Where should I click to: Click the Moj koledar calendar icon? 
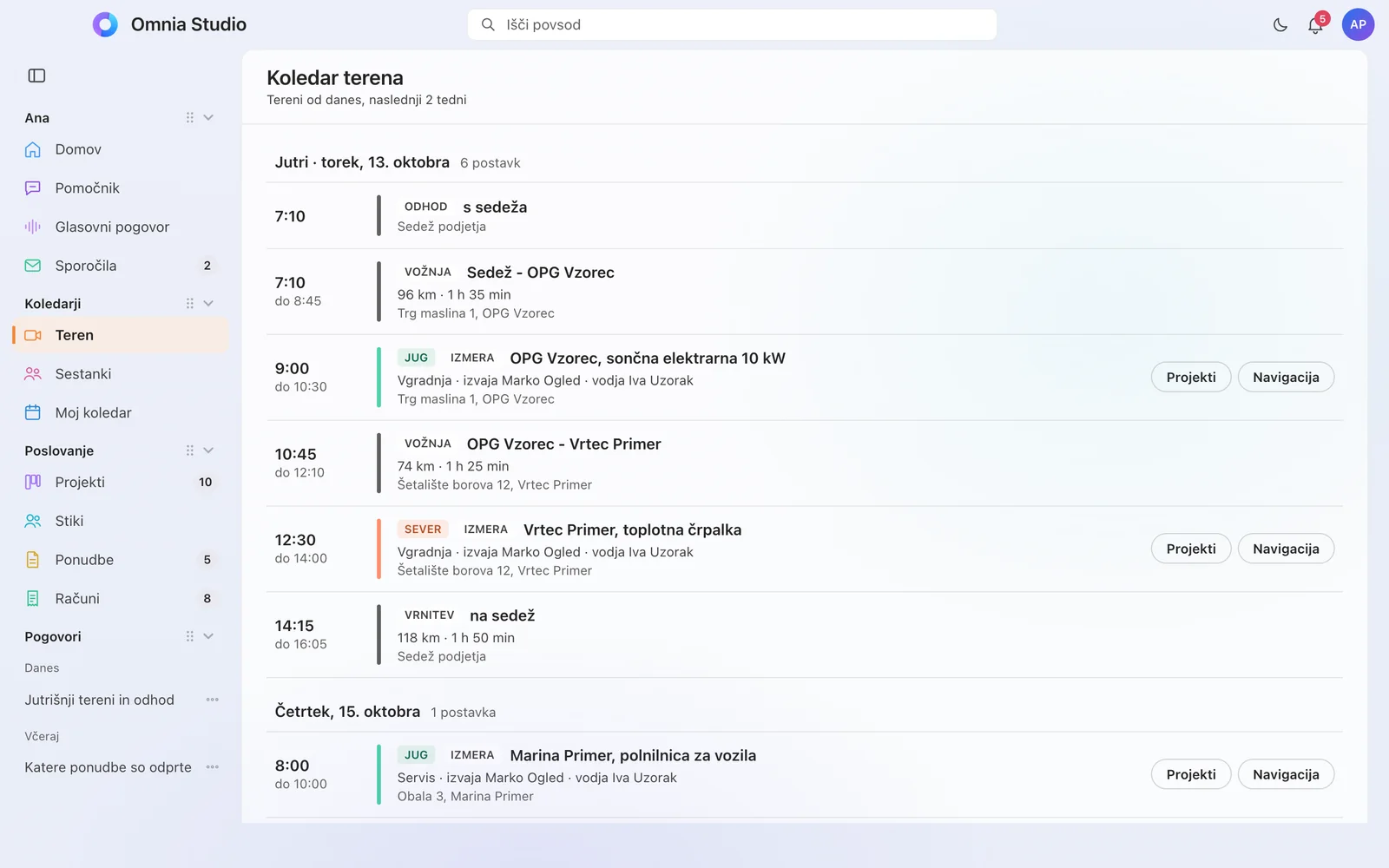tap(33, 412)
